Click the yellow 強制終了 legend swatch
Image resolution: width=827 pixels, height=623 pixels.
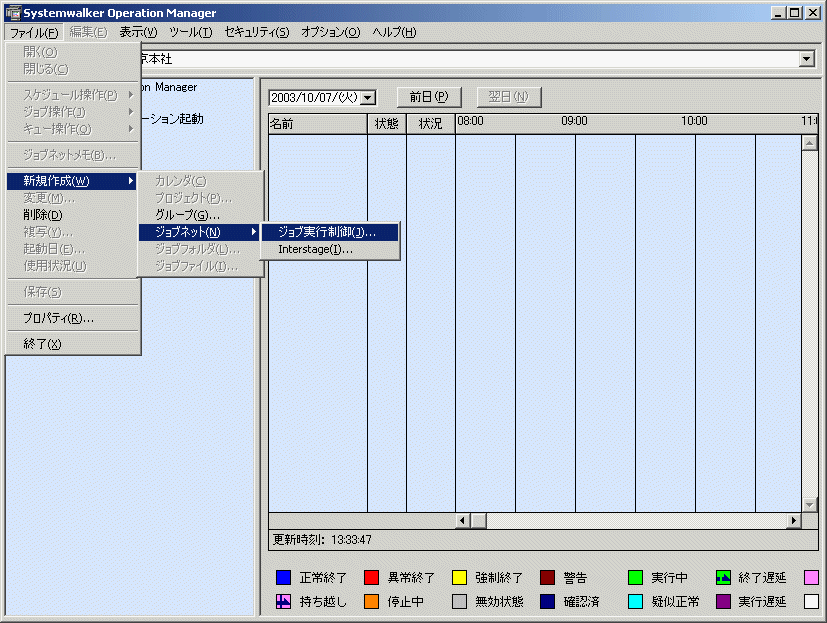coord(459,578)
